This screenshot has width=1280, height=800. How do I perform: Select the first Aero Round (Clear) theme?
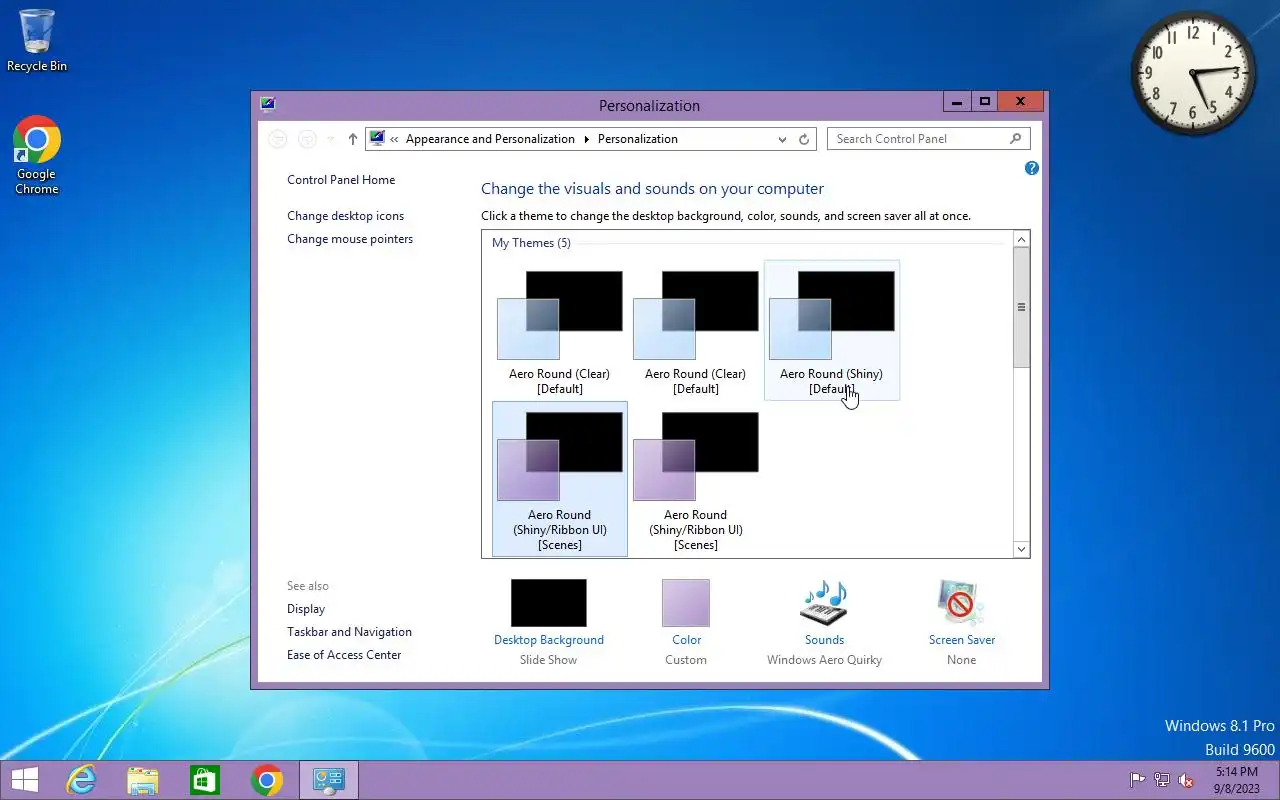point(559,330)
